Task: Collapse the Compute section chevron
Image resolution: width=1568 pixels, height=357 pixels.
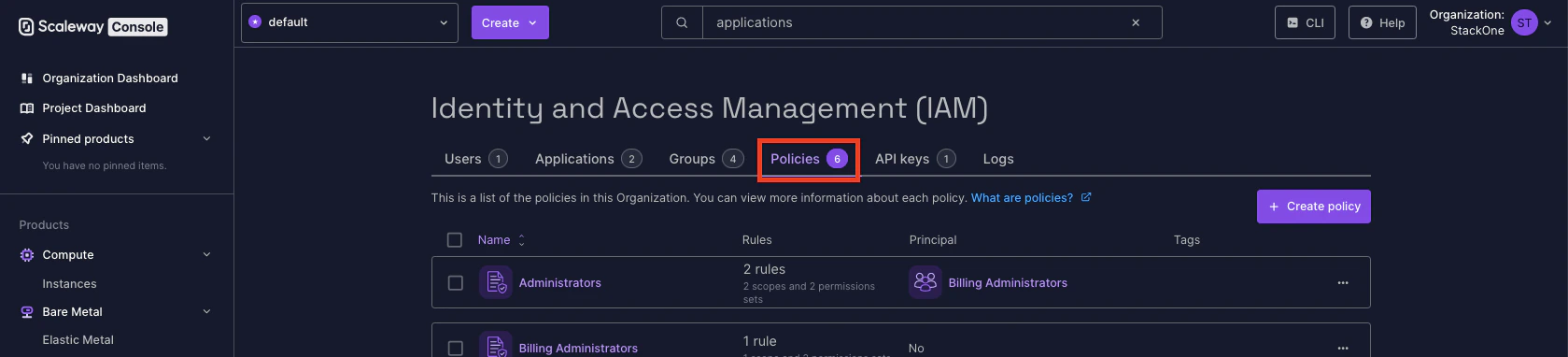Action: (x=206, y=254)
